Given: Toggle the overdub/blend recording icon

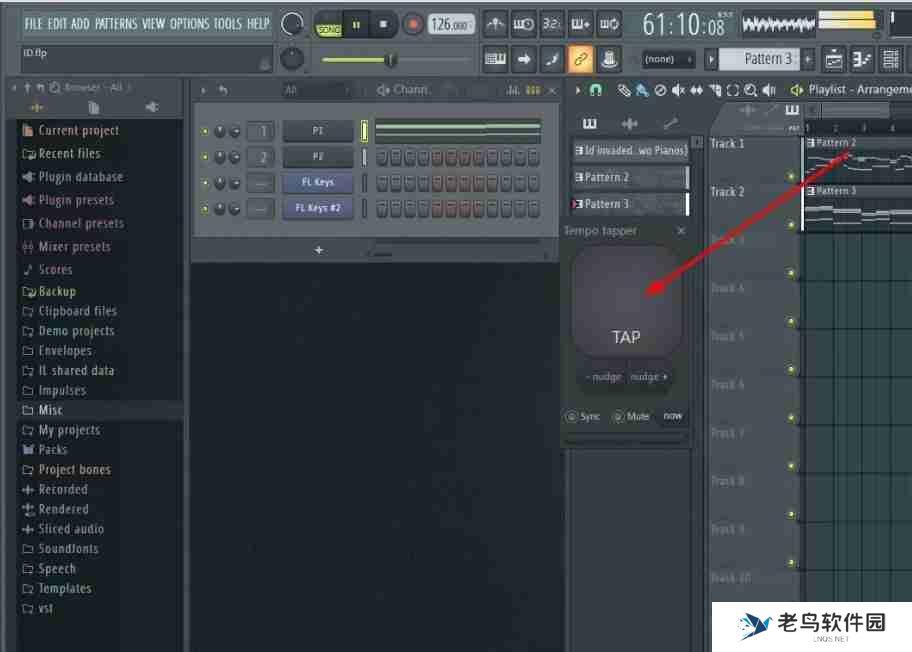Looking at the screenshot, I should 580,24.
